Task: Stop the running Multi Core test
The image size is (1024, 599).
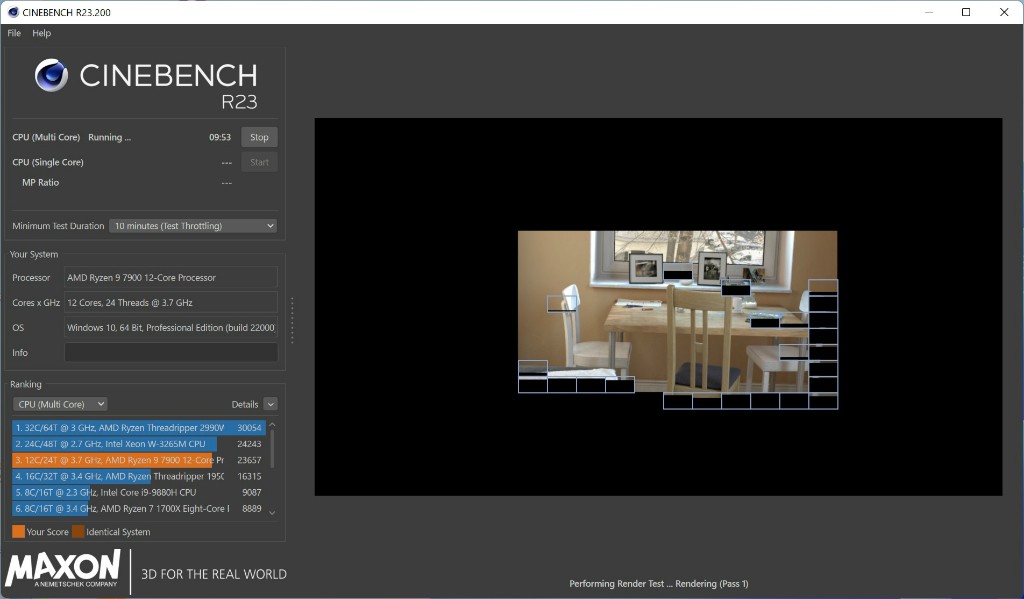Action: (259, 137)
